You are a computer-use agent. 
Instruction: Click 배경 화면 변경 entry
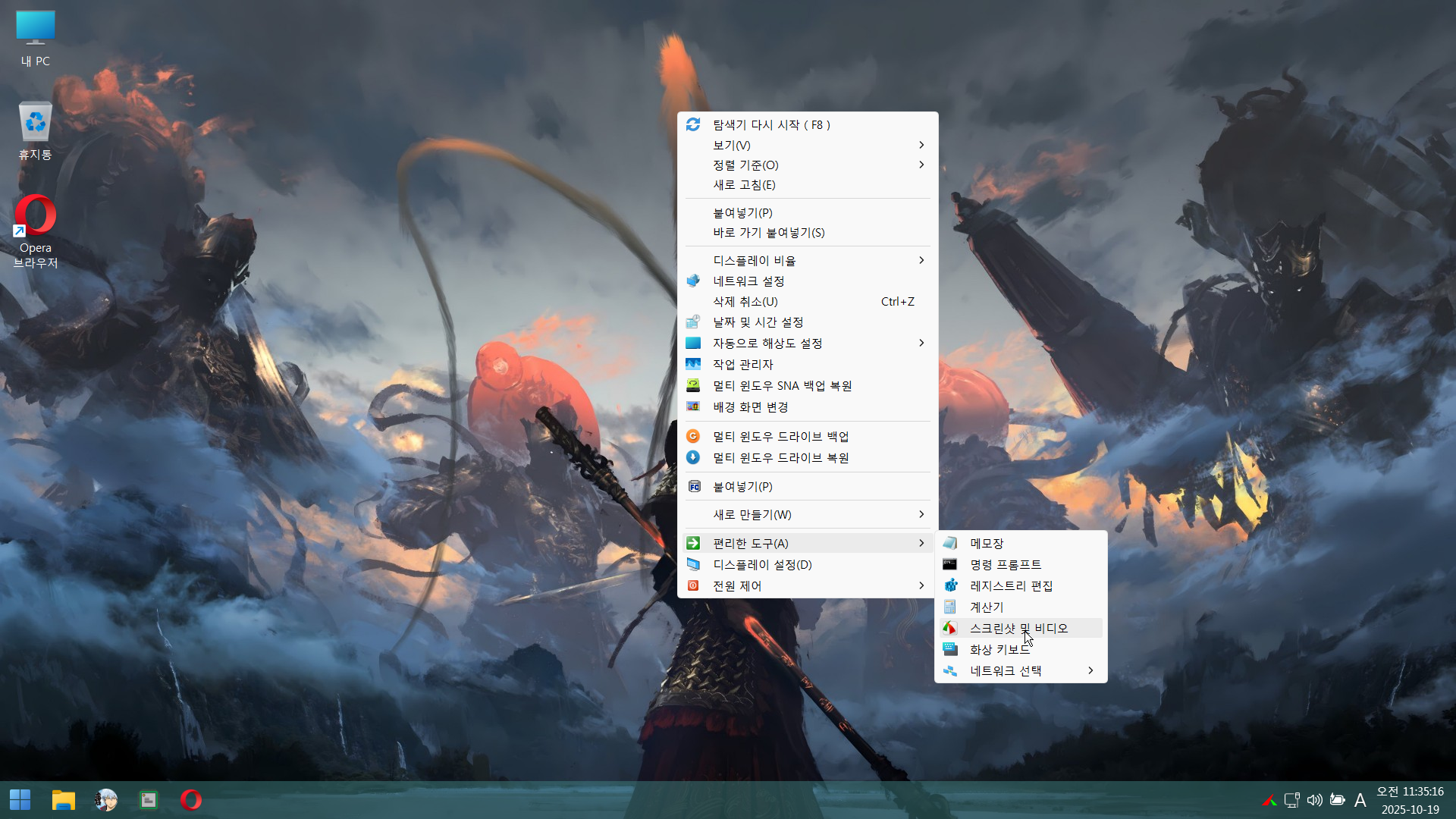[x=750, y=406]
